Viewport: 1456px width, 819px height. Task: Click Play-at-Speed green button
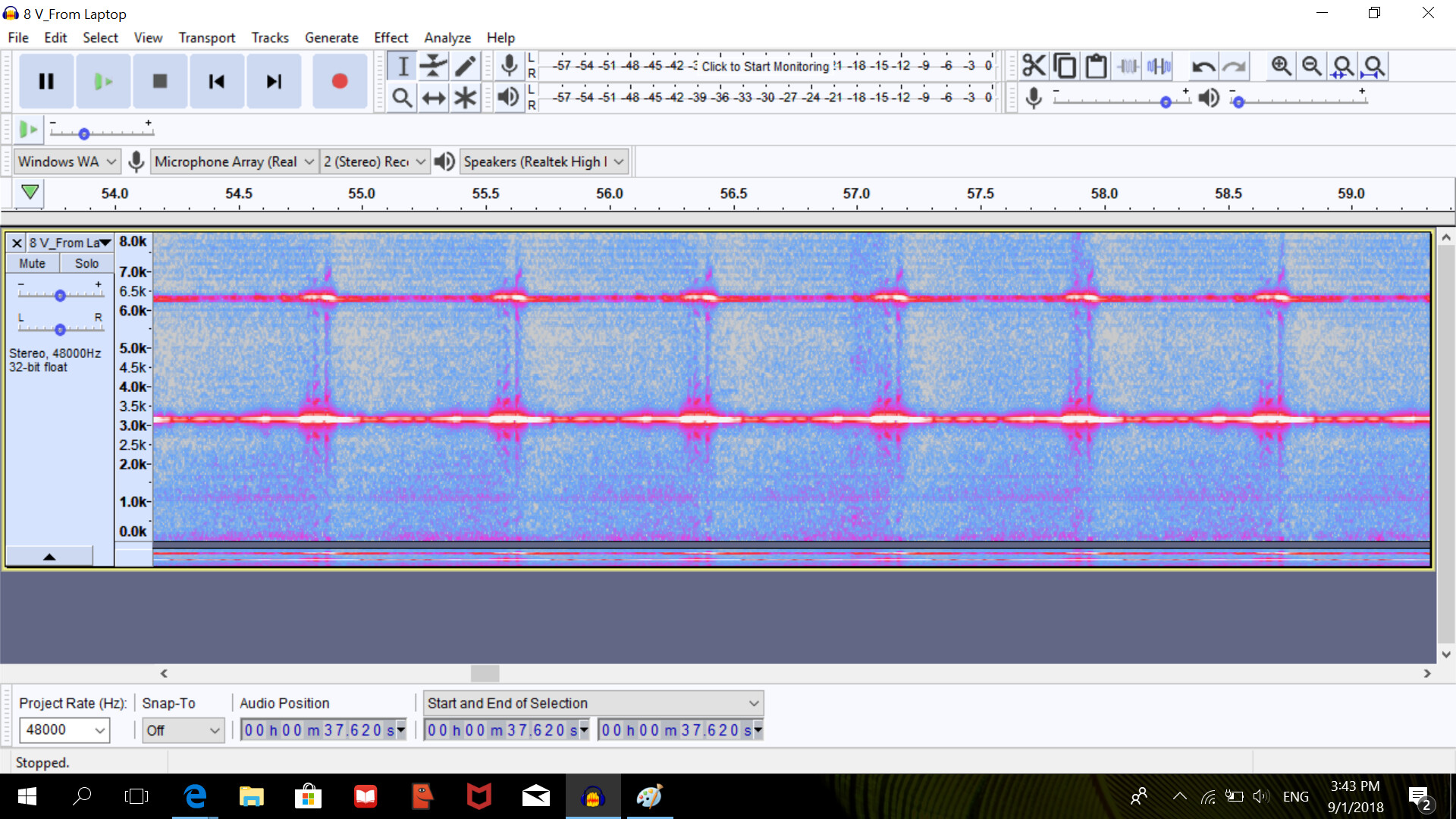28,129
